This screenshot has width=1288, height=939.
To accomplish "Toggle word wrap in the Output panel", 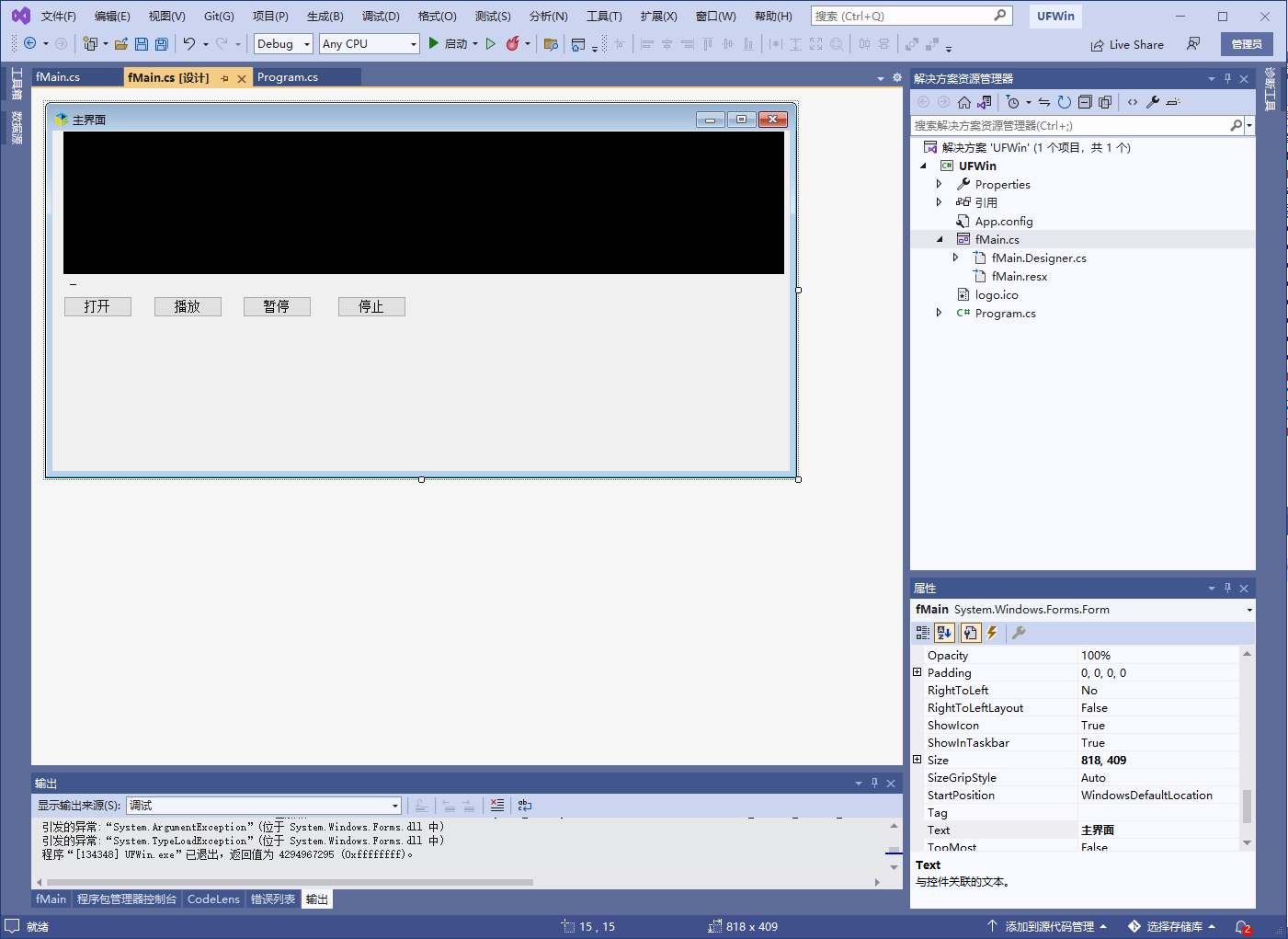I will click(x=525, y=806).
